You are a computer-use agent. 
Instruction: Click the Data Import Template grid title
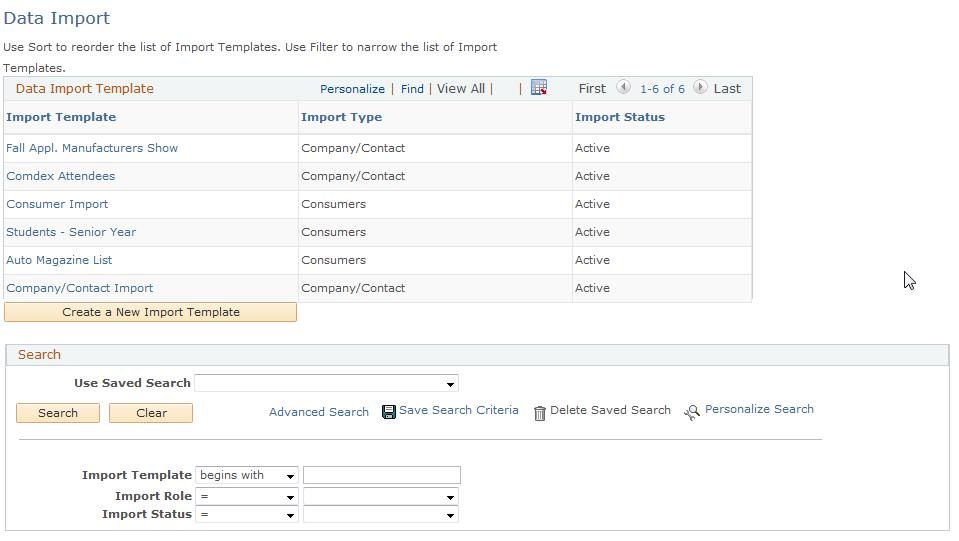(84, 89)
